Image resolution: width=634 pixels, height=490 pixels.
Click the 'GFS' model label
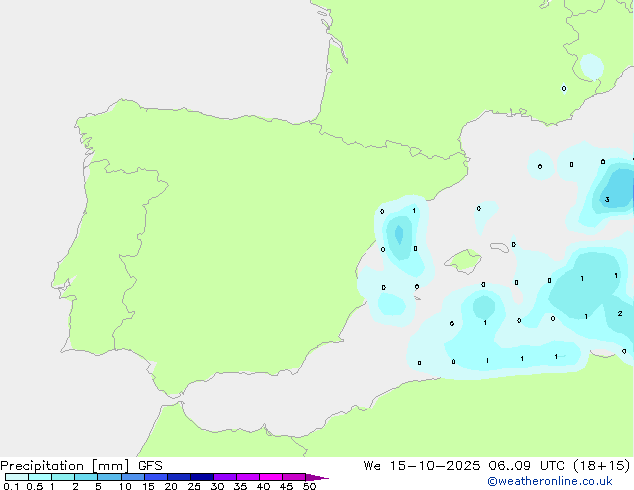tap(150, 466)
